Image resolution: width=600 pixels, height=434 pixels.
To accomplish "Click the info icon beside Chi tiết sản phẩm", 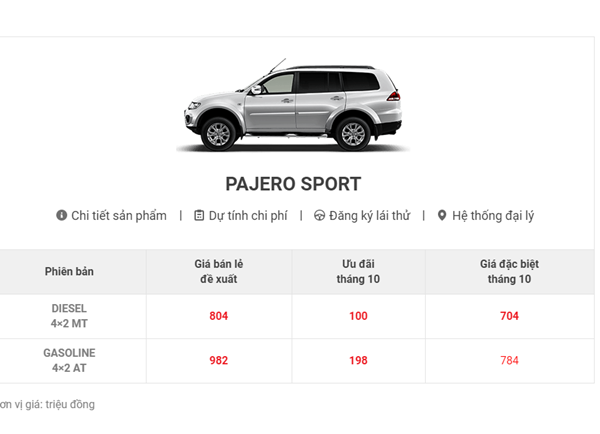I will (61, 215).
